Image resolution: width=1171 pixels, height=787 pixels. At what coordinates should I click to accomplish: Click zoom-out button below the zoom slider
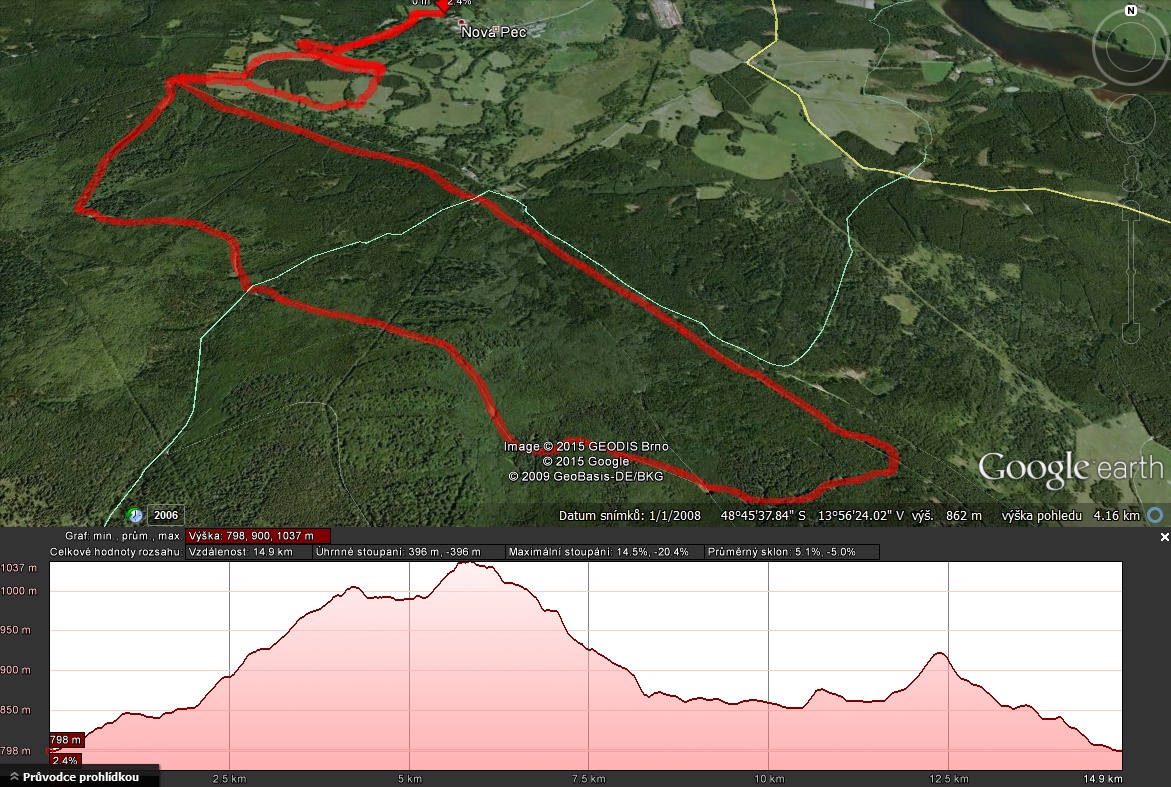[x=1131, y=334]
